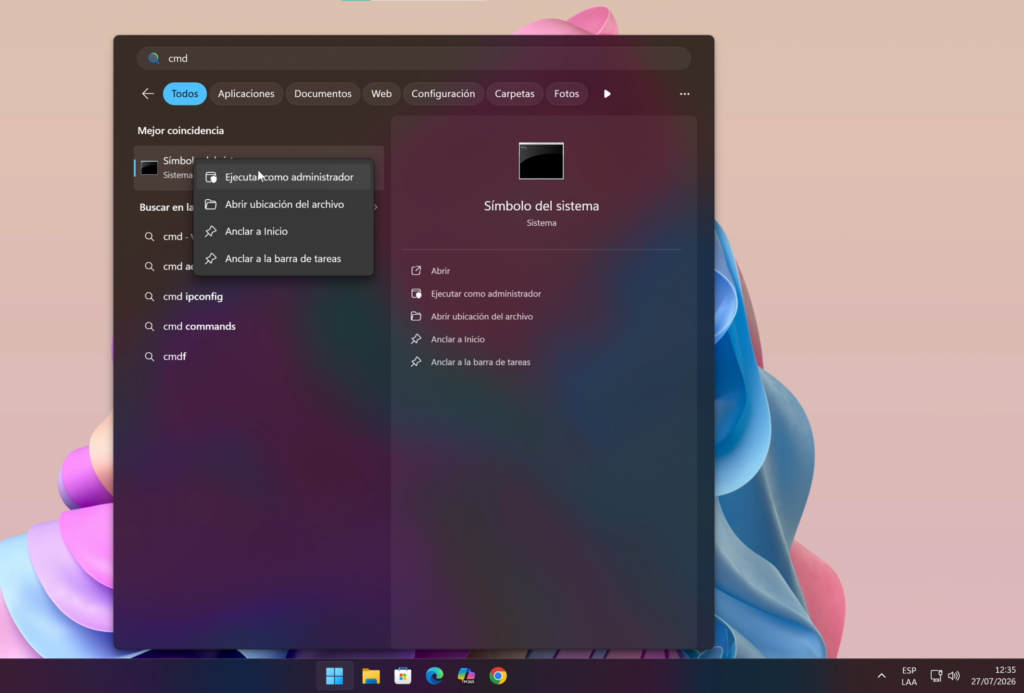This screenshot has width=1024, height=693.
Task: Show more filter tabs with play arrow
Action: 607,93
